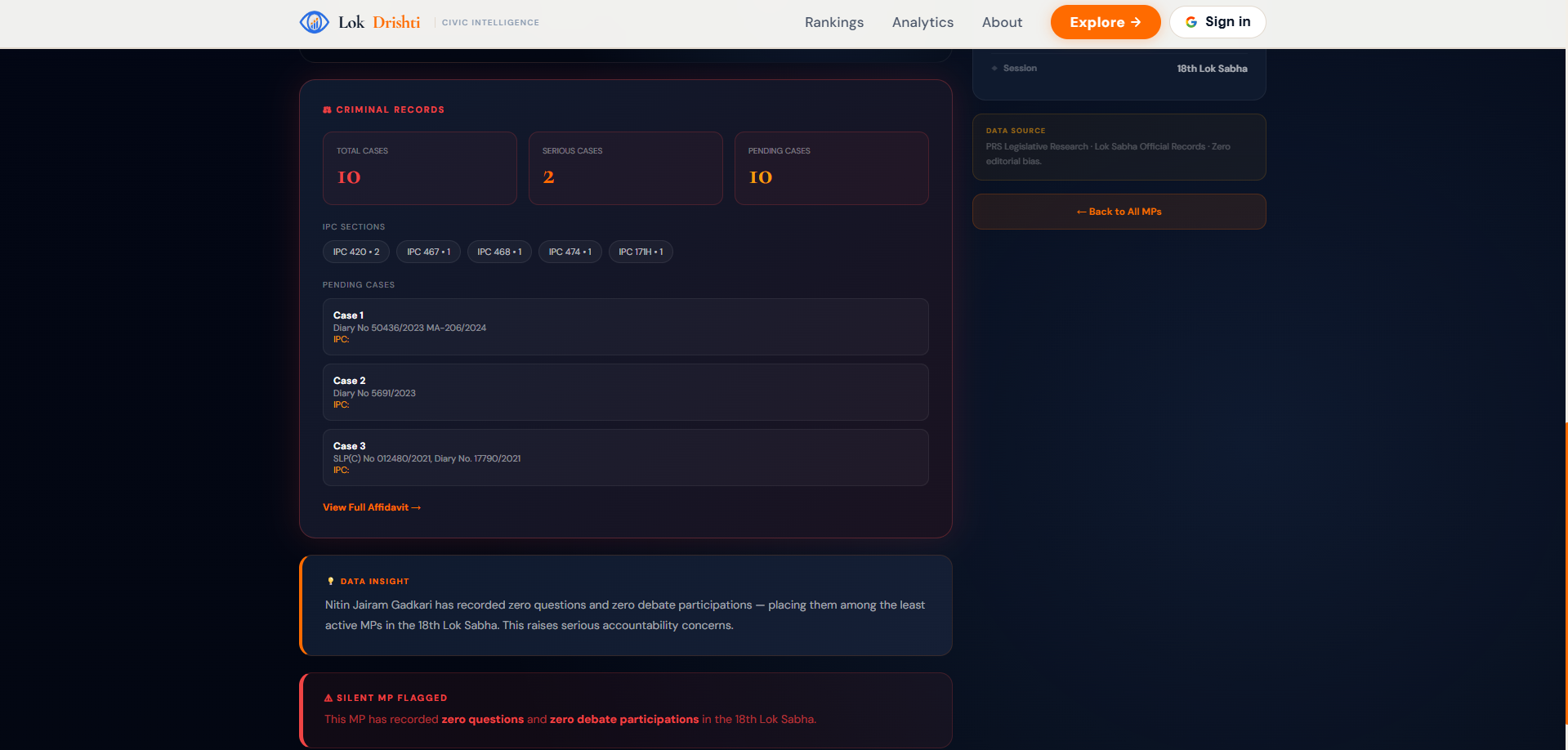Click Diary No 5691/2023 text

374,393
